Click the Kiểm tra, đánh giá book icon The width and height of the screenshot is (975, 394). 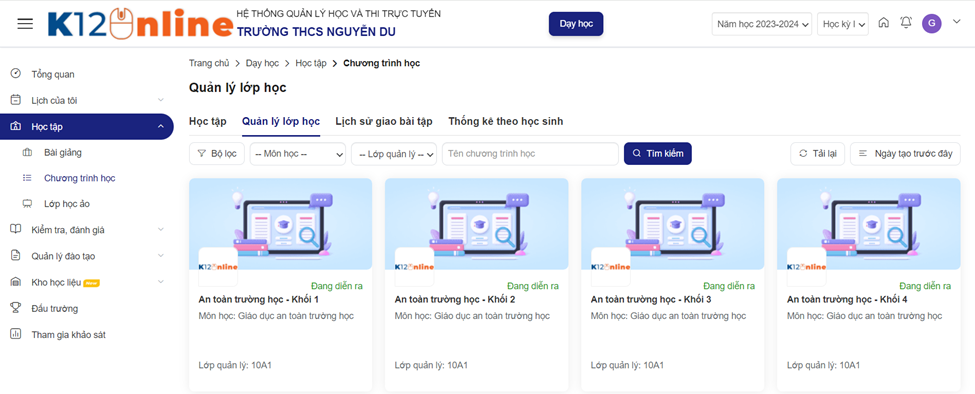coord(16,229)
